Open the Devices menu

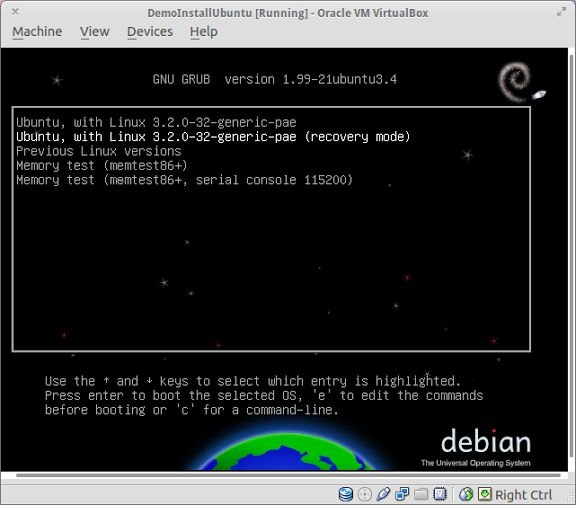[x=150, y=32]
